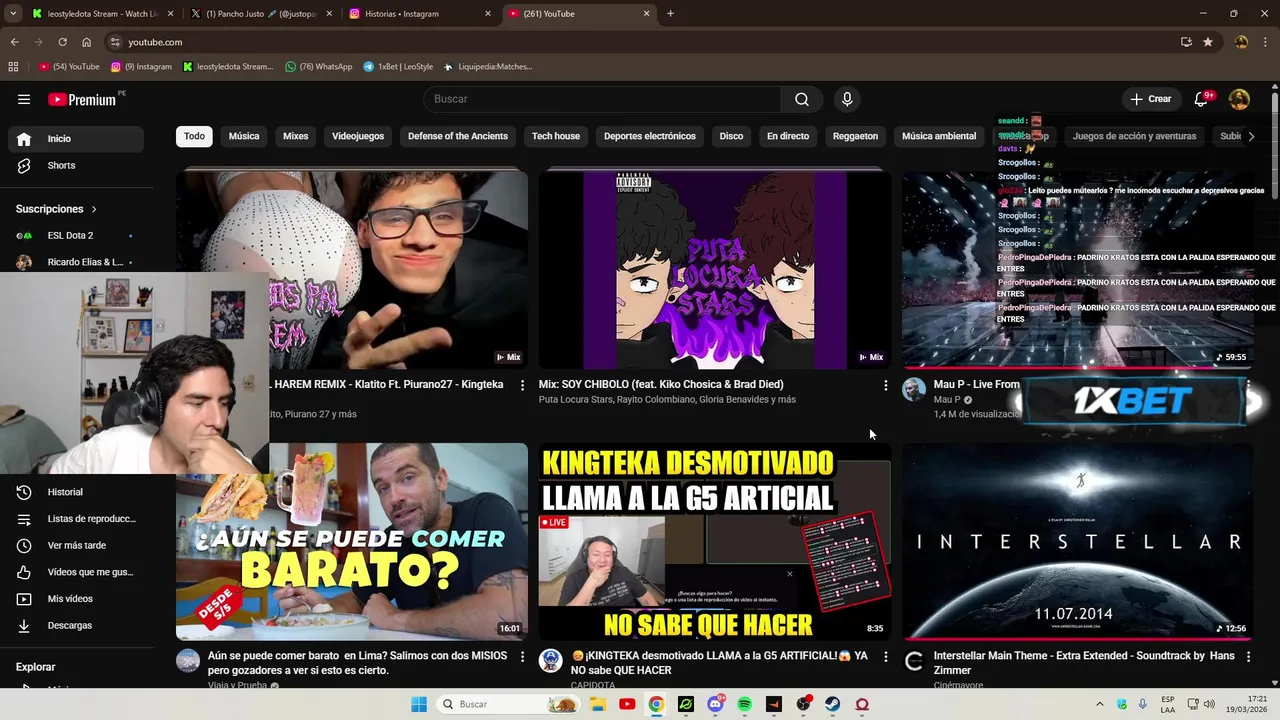
Task: Click the Crear button
Action: 1150,99
